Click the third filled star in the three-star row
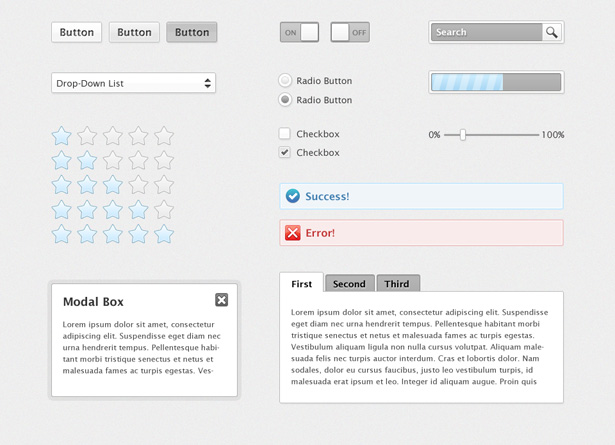The width and height of the screenshot is (615, 445). (113, 185)
